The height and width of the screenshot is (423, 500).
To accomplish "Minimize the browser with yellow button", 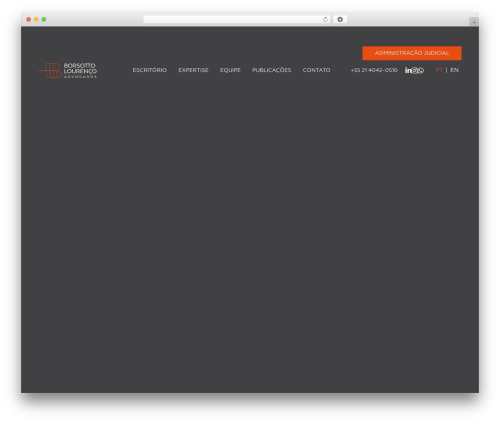I will 36,20.
